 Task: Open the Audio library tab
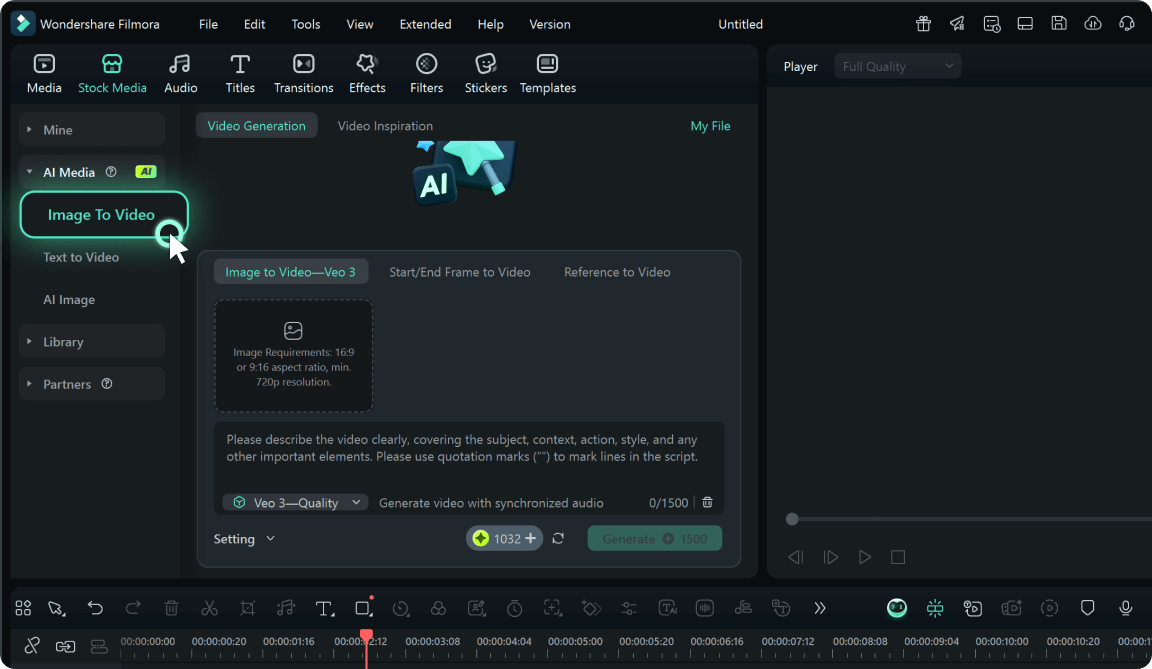pyautogui.click(x=180, y=73)
